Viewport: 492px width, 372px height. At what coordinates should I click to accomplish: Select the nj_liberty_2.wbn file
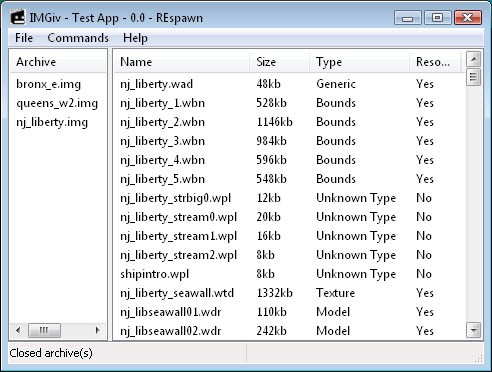[x=162, y=122]
